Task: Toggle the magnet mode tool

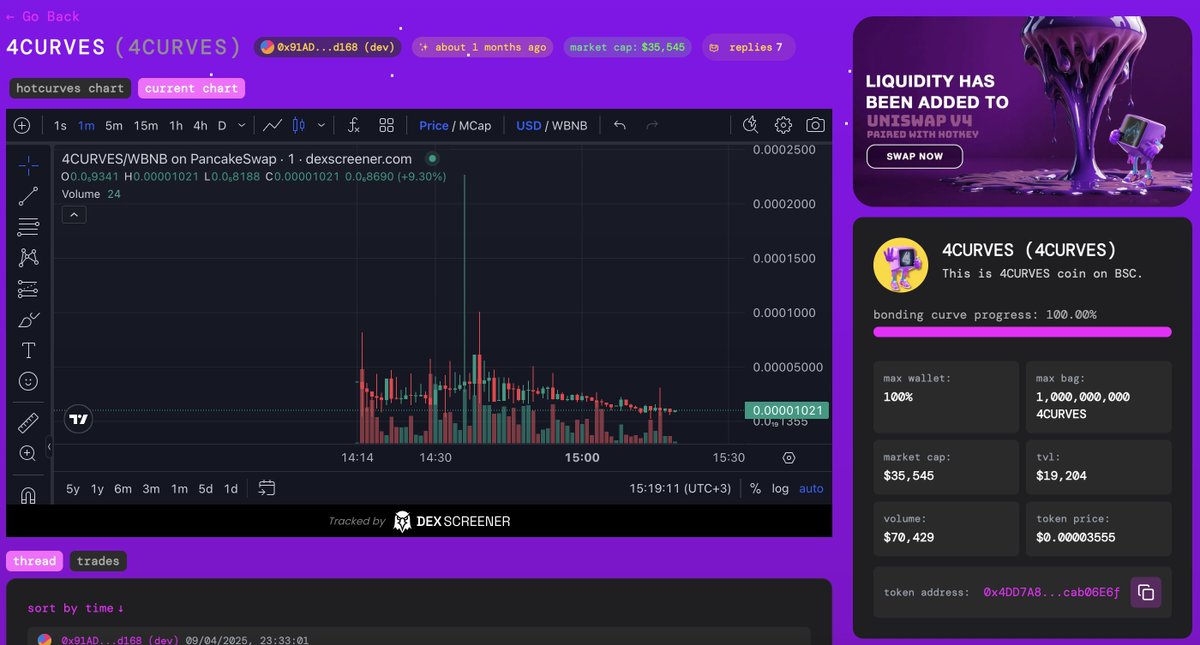Action: click(28, 495)
